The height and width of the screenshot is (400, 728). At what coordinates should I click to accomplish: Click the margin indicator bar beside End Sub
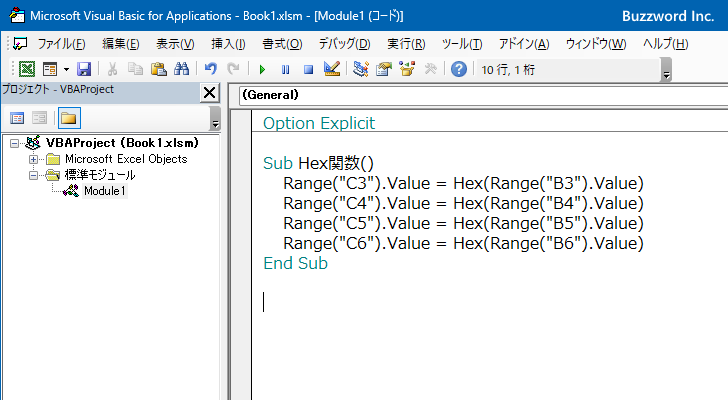coord(241,263)
